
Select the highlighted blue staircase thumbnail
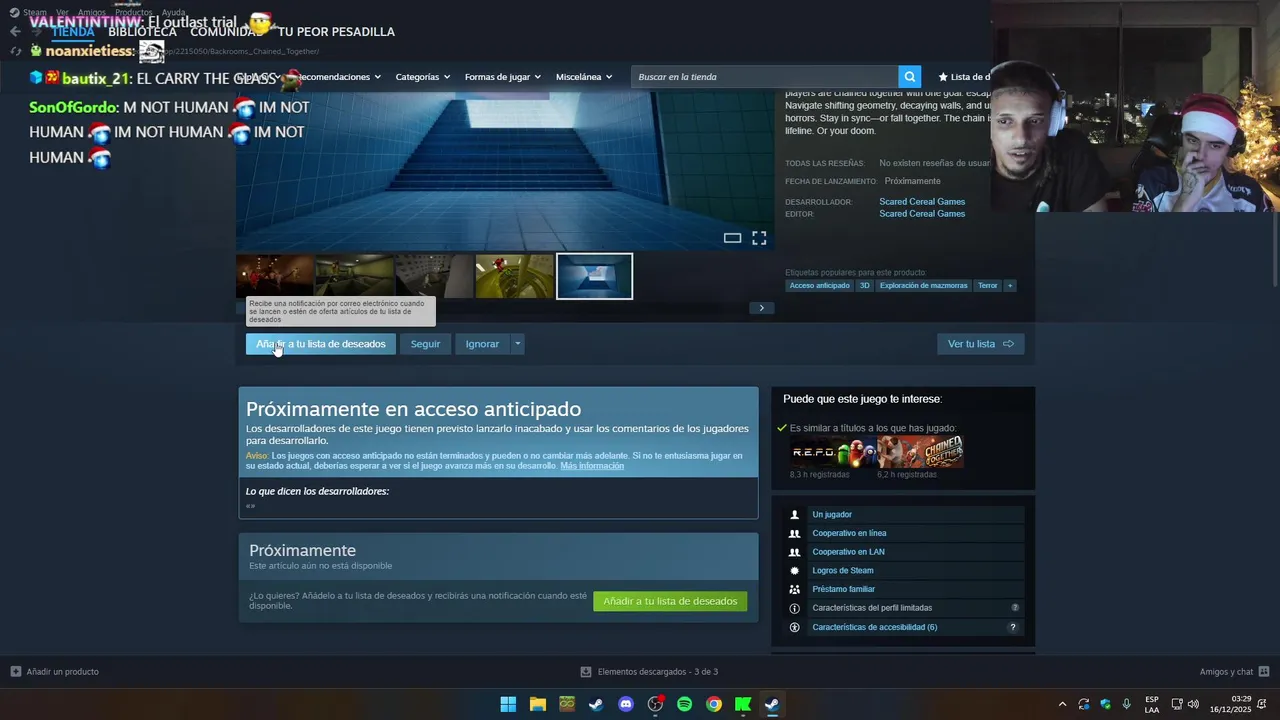(x=595, y=276)
